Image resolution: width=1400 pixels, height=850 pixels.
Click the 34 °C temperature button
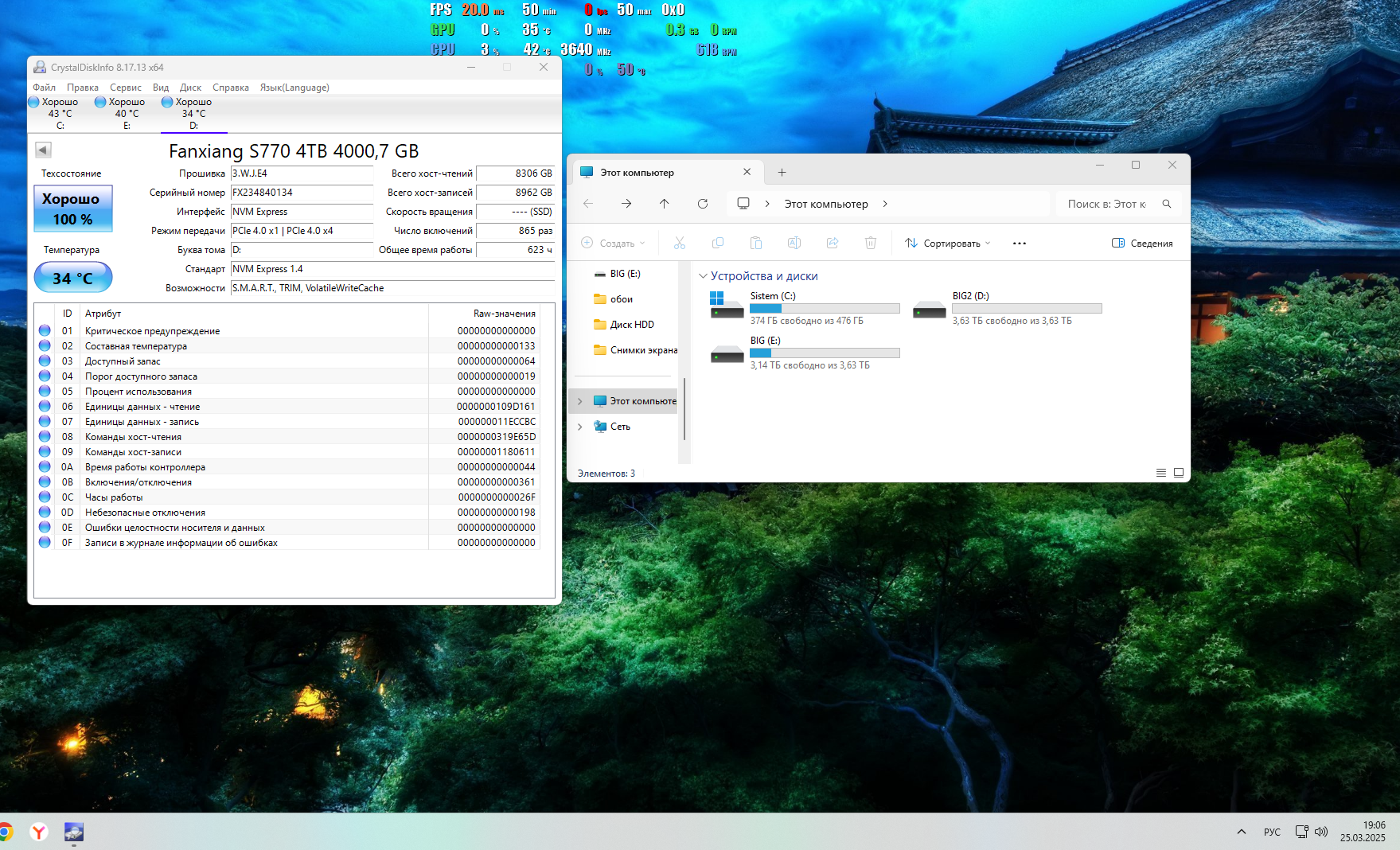pos(73,278)
